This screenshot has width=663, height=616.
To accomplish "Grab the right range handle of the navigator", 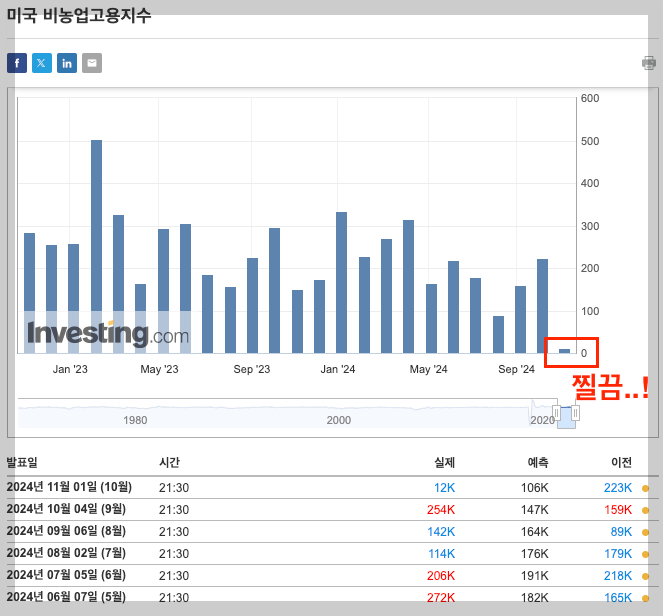I will click(x=575, y=413).
